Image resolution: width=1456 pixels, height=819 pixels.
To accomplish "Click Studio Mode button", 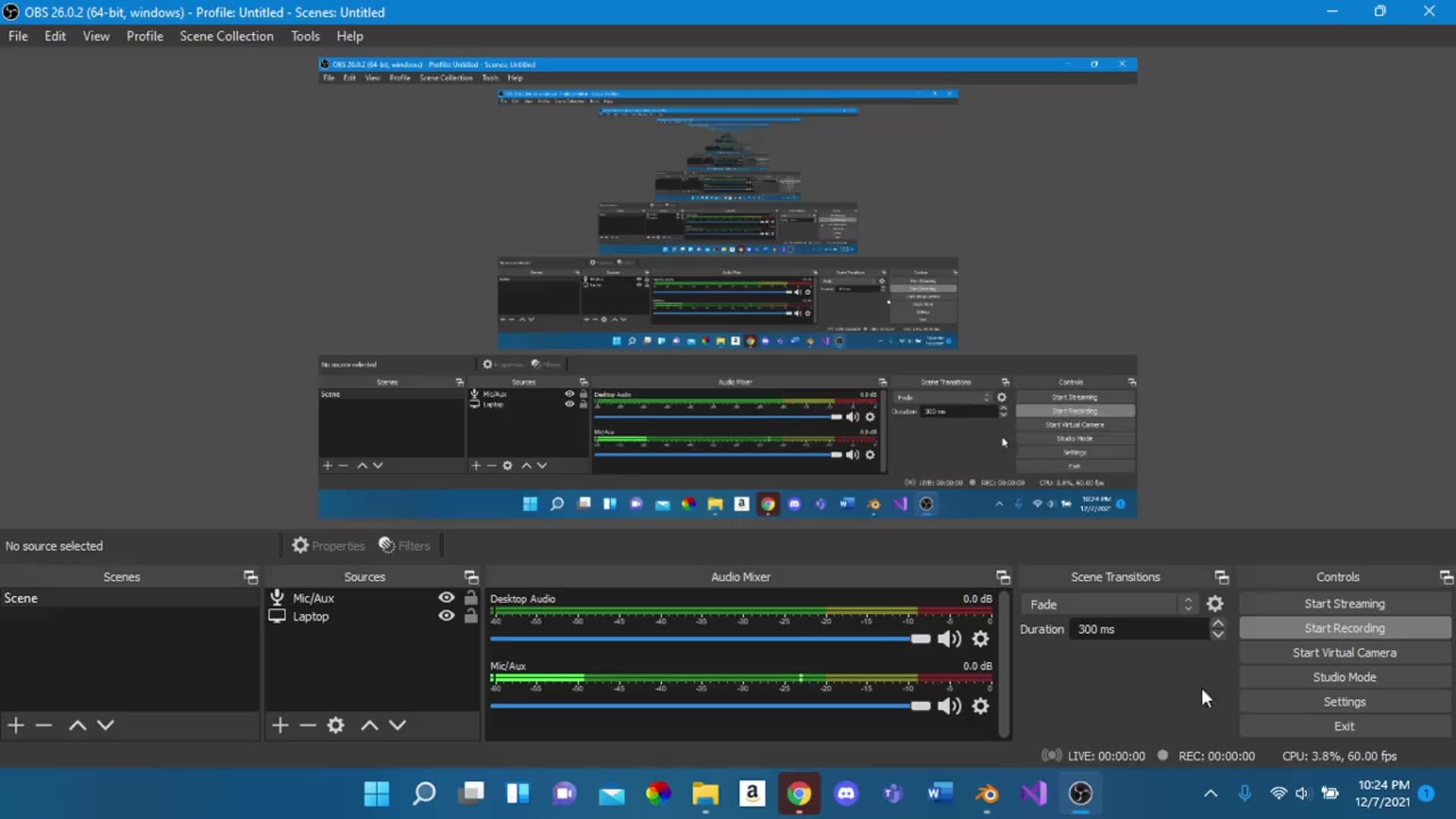I will click(1345, 677).
